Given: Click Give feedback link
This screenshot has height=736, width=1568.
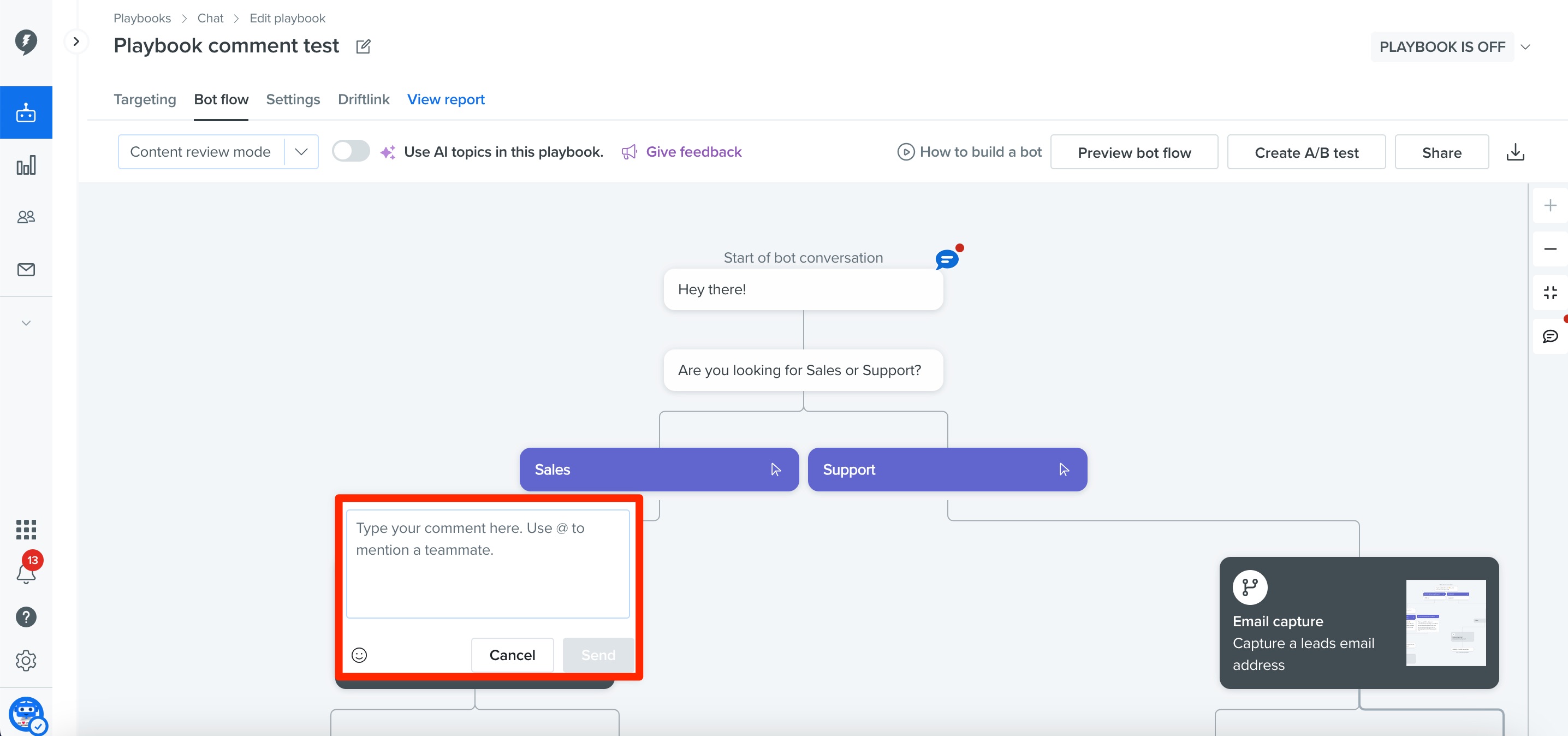Looking at the screenshot, I should point(682,152).
